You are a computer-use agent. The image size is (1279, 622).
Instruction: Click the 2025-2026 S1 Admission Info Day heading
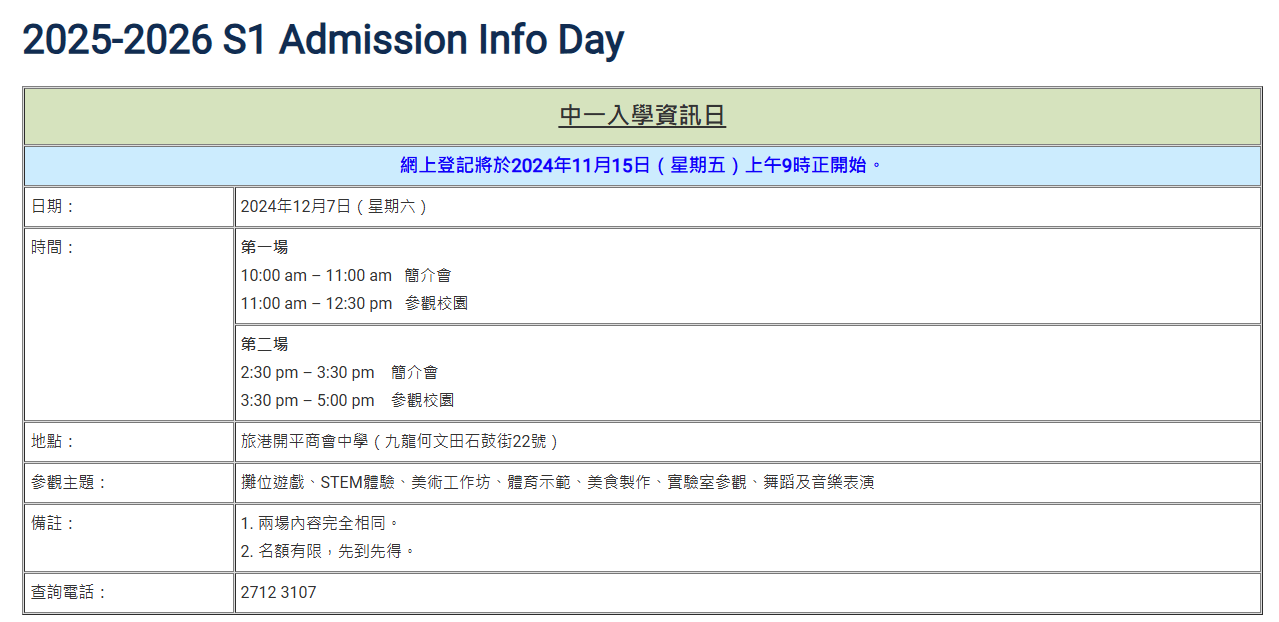coord(323,40)
